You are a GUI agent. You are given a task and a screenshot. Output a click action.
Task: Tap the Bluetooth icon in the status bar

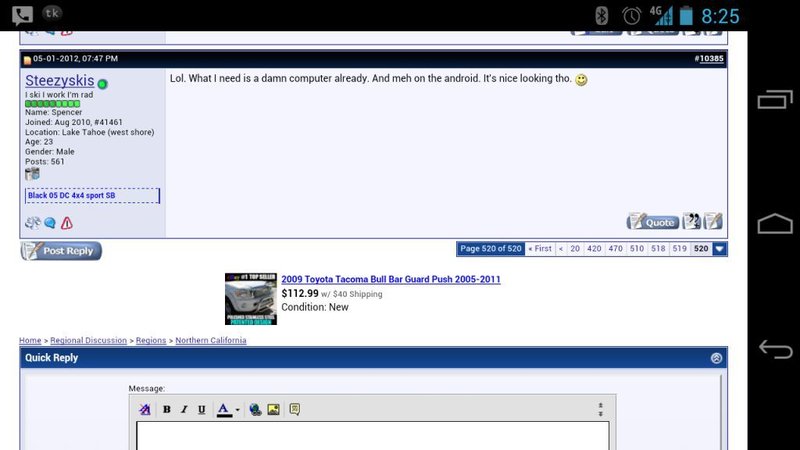point(602,16)
